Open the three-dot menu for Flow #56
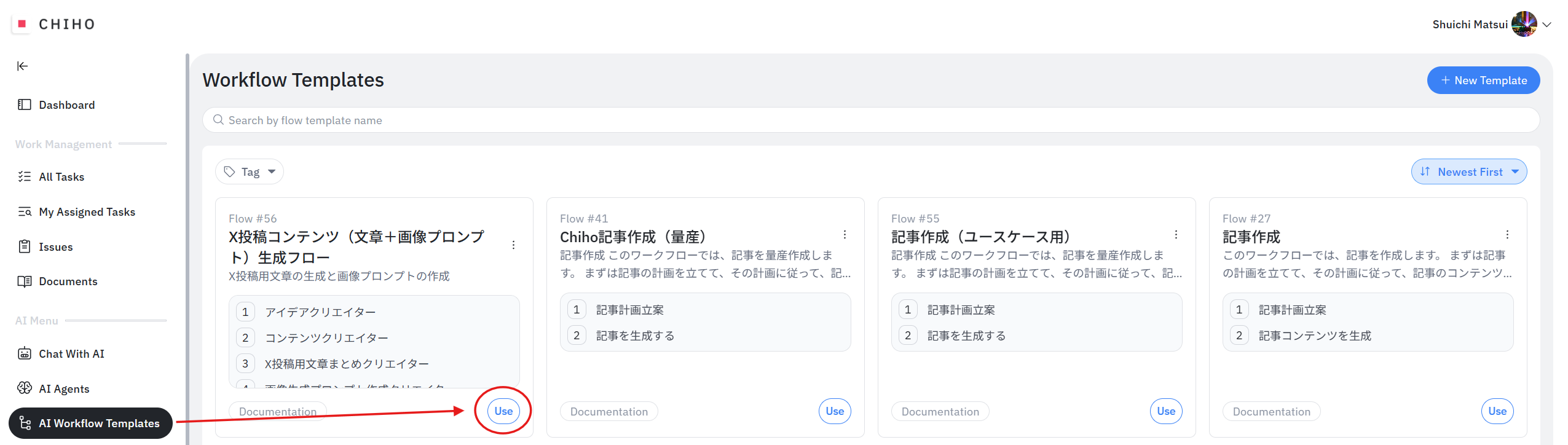Image resolution: width=1568 pixels, height=445 pixels. [513, 245]
